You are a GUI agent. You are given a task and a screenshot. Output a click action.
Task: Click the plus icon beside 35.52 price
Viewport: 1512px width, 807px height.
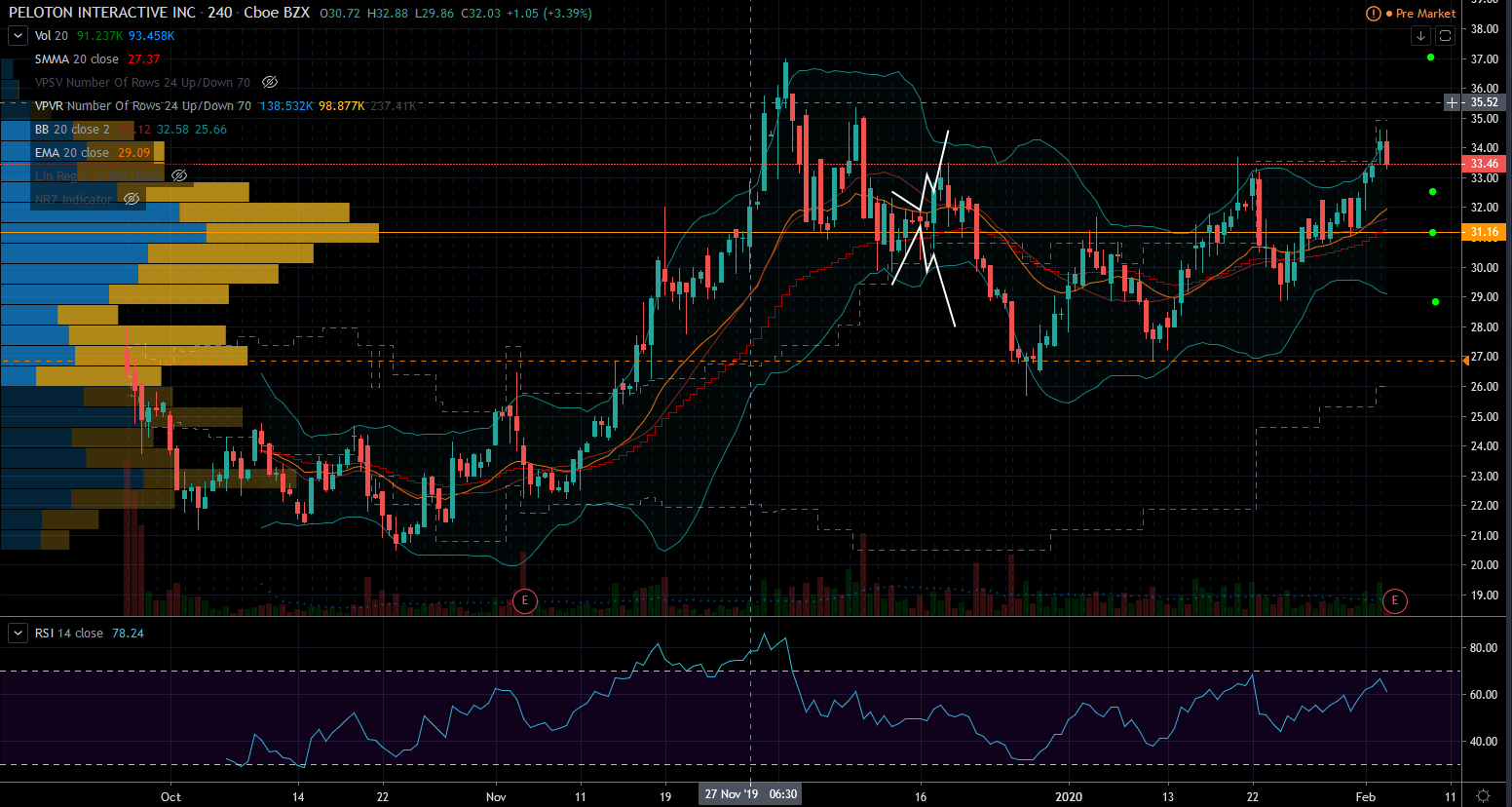[1453, 102]
